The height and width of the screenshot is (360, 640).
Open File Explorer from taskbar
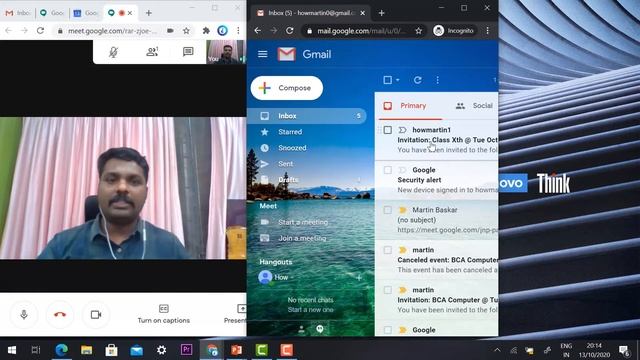tap(87, 350)
